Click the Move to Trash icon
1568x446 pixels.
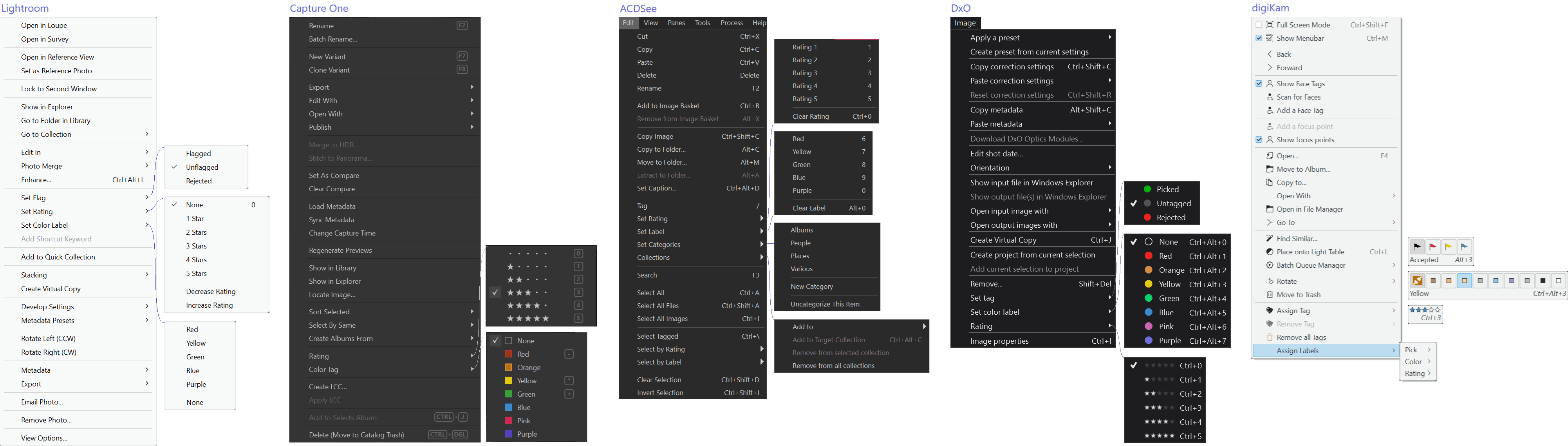coord(1270,295)
